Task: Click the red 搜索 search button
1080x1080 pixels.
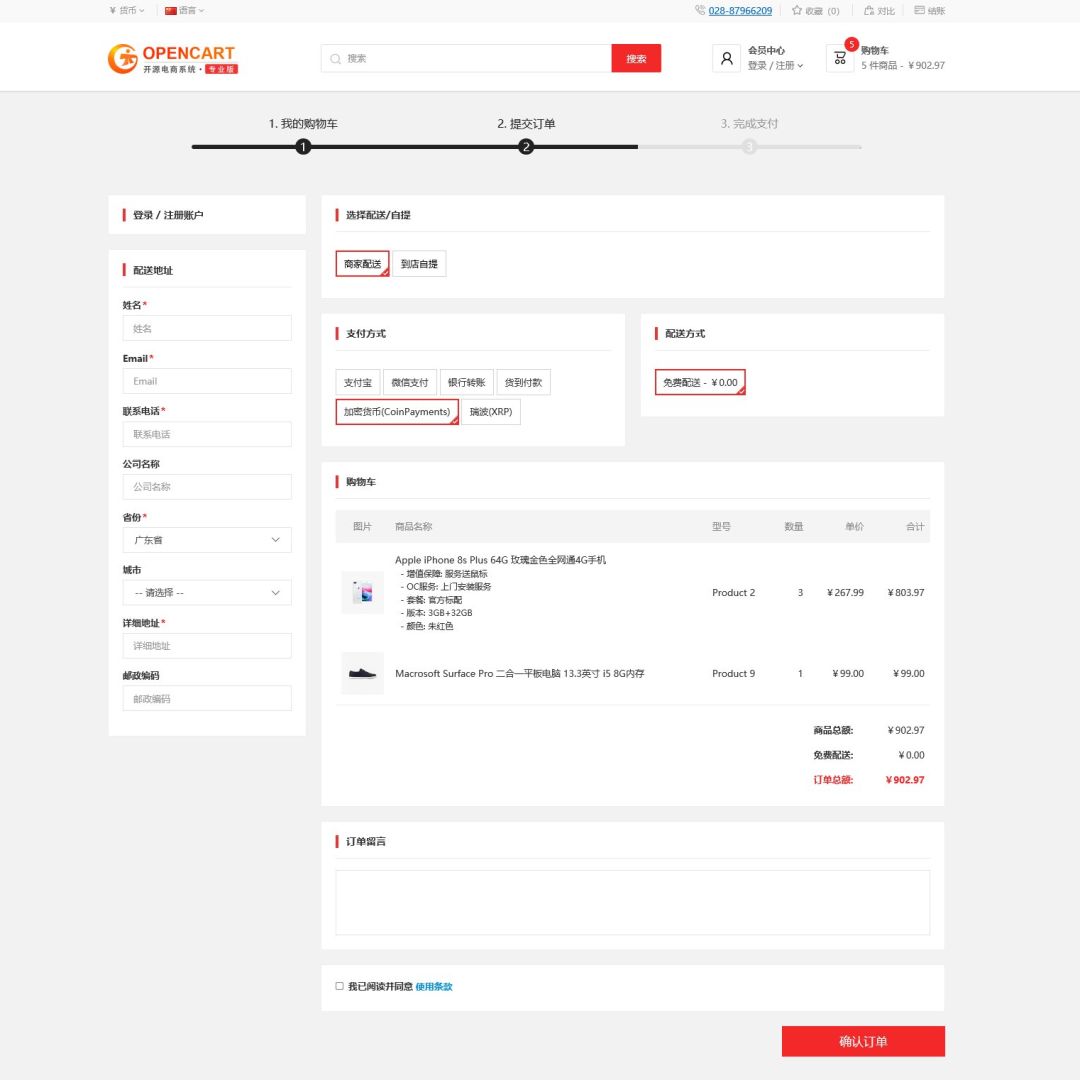Action: pyautogui.click(x=636, y=59)
